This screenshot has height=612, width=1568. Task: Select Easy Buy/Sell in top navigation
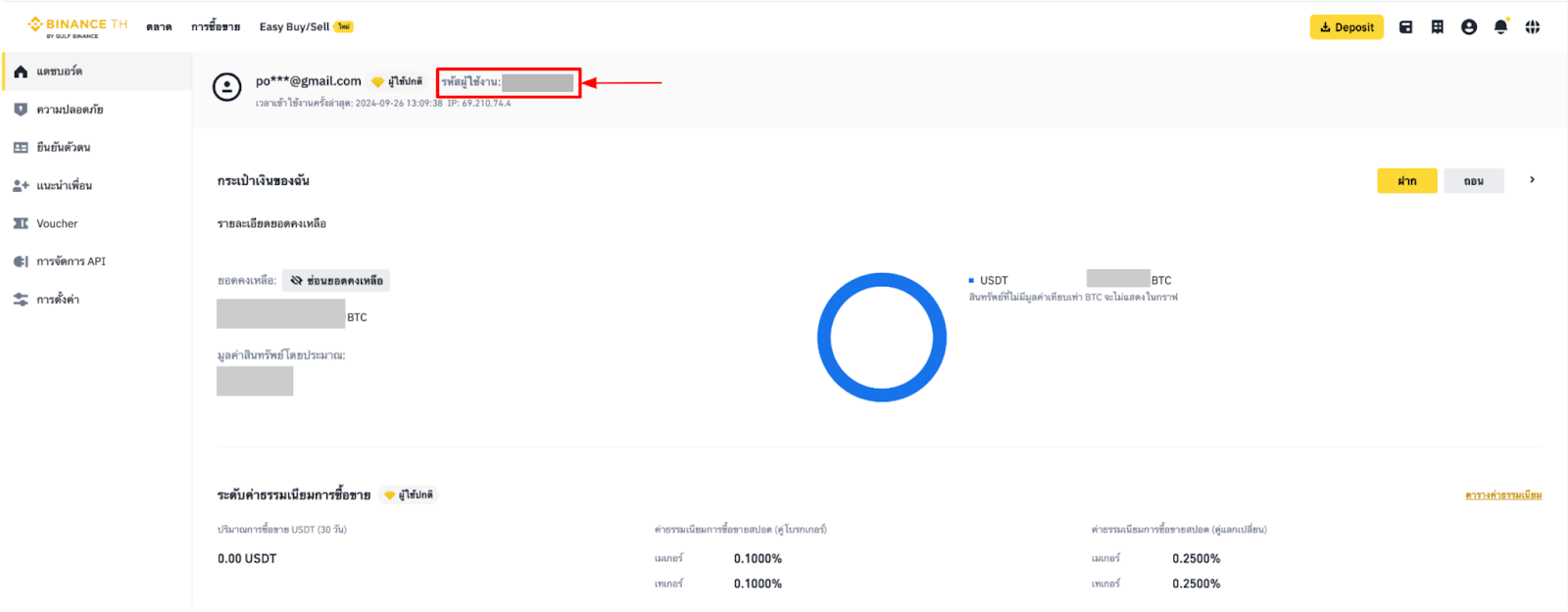click(294, 27)
